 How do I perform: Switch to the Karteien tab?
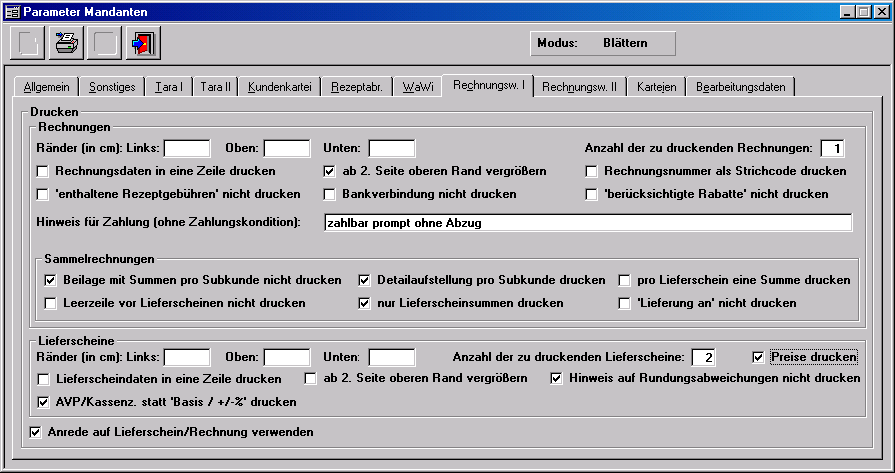[656, 87]
